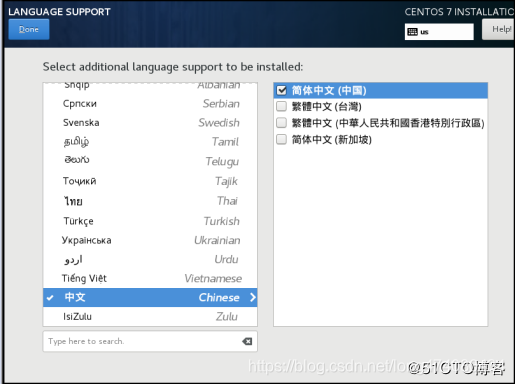
Task: Open Help via the Help! button
Action: point(498,29)
